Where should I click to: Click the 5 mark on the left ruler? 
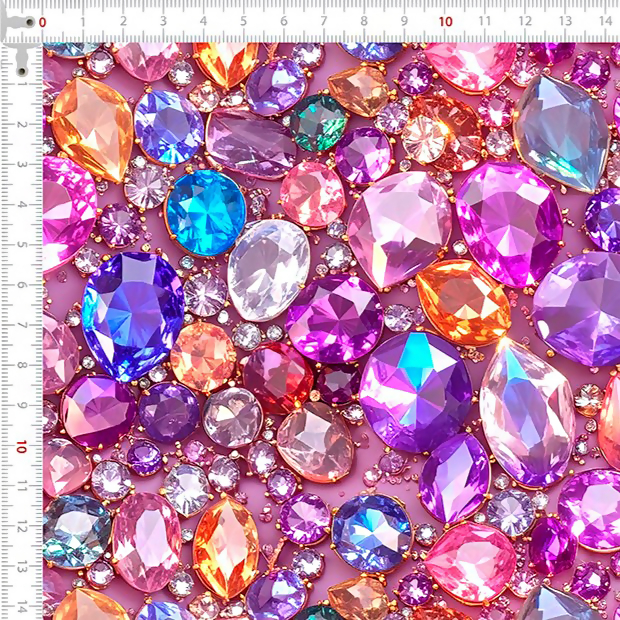(21, 244)
